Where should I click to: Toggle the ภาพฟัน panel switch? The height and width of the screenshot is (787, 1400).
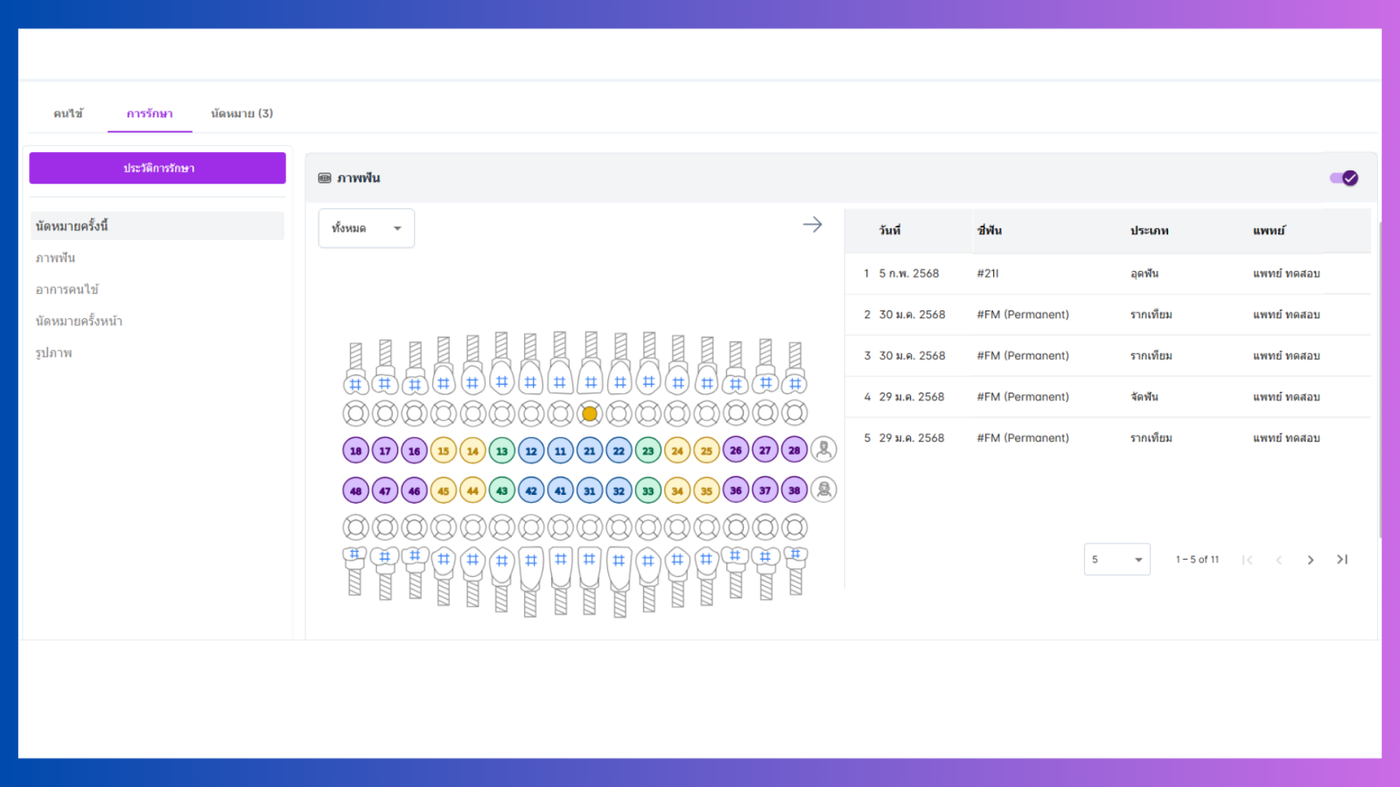click(x=1343, y=178)
